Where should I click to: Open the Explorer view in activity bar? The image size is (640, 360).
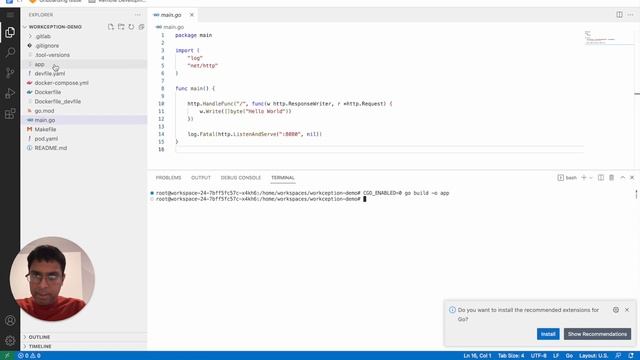[x=10, y=32]
